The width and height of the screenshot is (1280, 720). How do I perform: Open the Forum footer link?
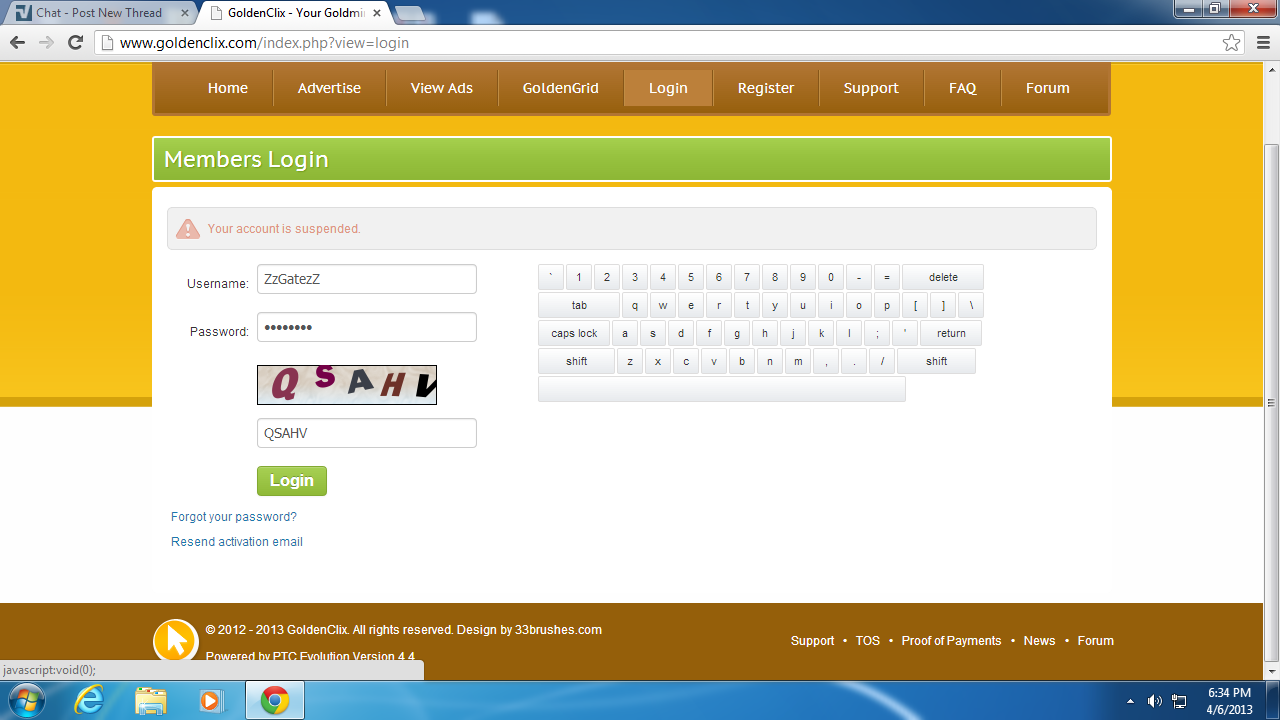pos(1096,641)
